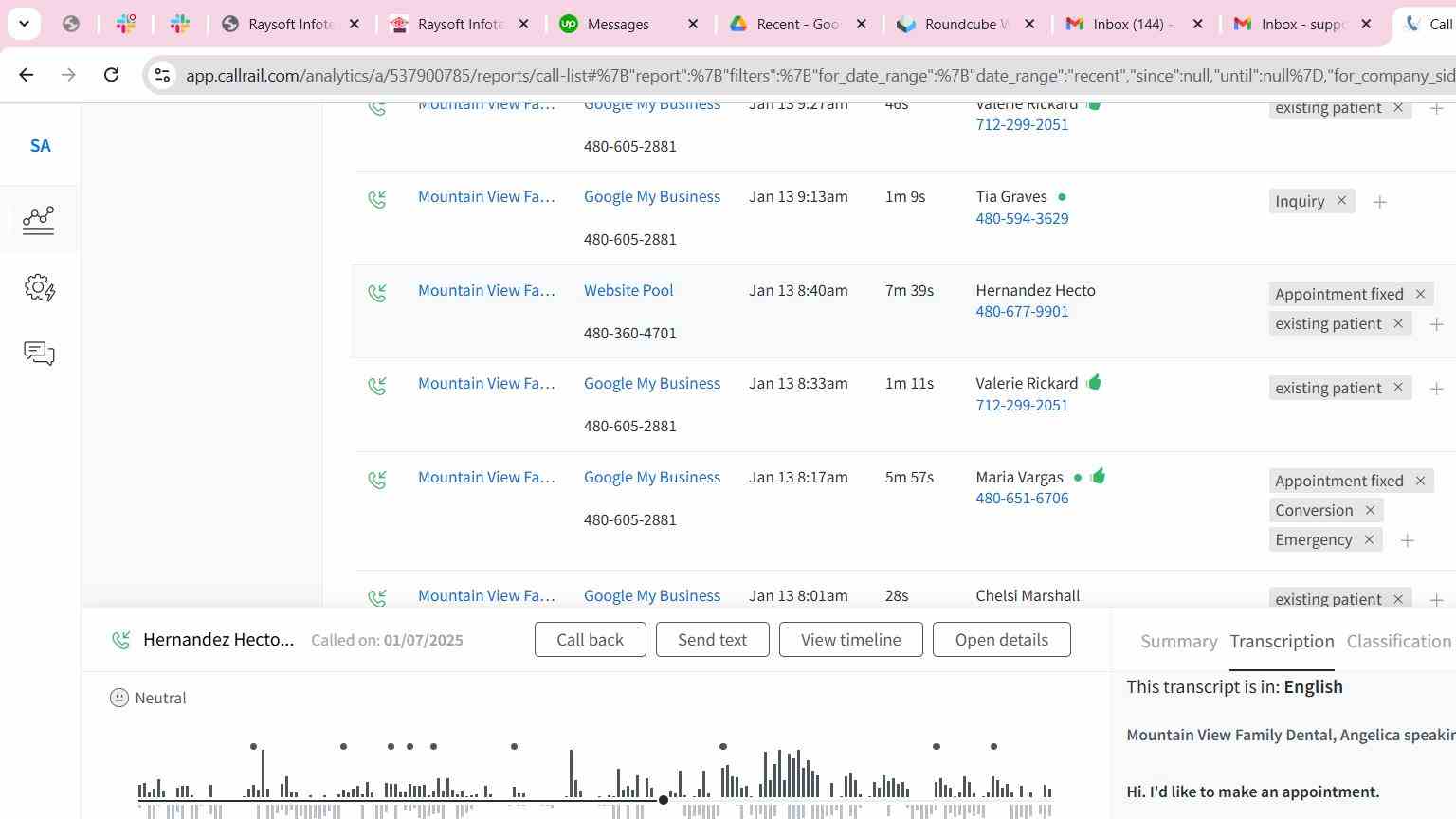This screenshot has height=819, width=1456.
Task: Switch to the Classification tab
Action: [1399, 642]
